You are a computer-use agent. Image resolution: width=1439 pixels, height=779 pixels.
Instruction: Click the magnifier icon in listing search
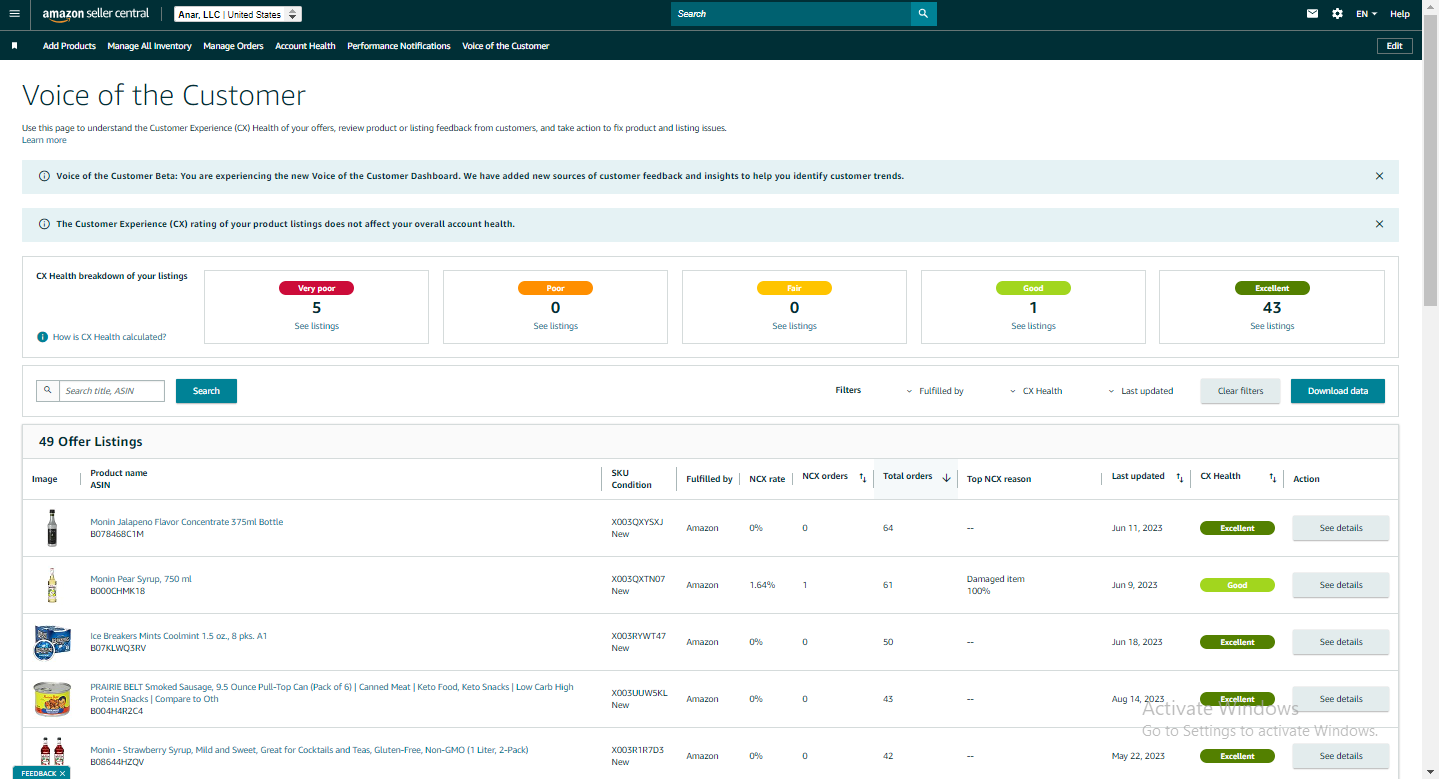[47, 390]
